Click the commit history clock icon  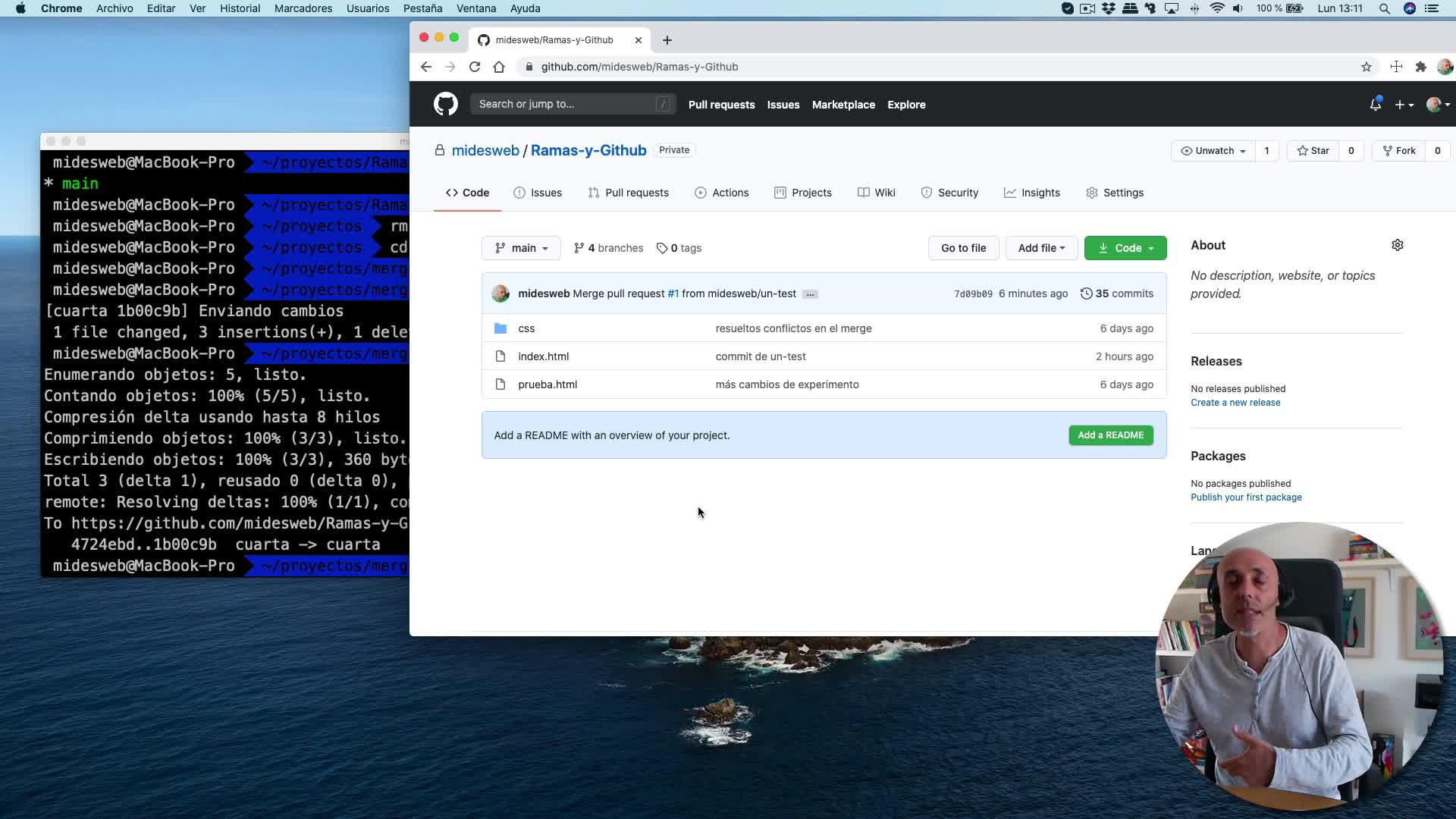(x=1086, y=293)
